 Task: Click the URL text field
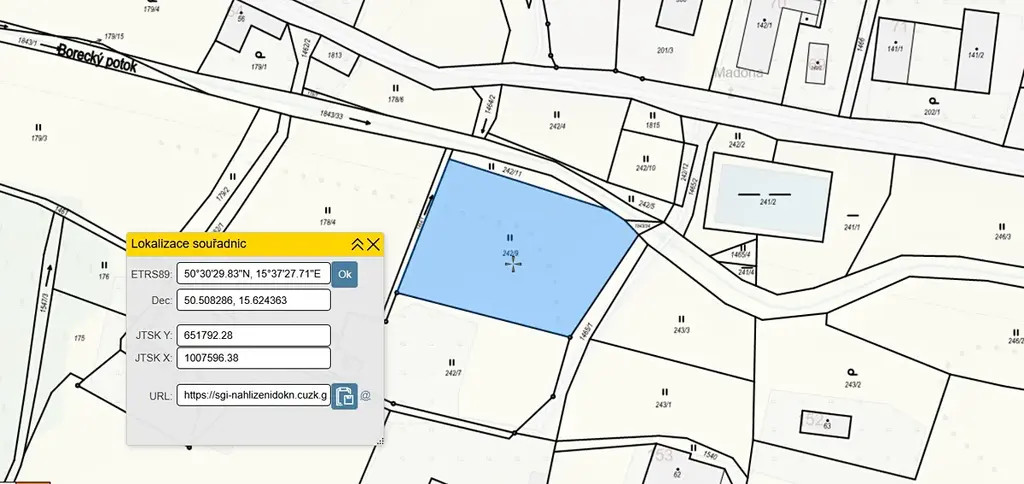[253, 396]
